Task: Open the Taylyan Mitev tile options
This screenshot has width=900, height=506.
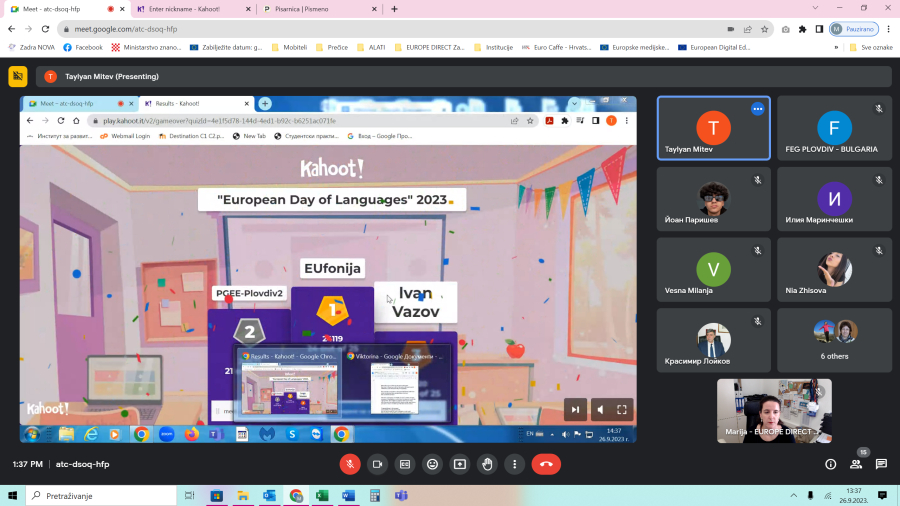Action: (758, 108)
